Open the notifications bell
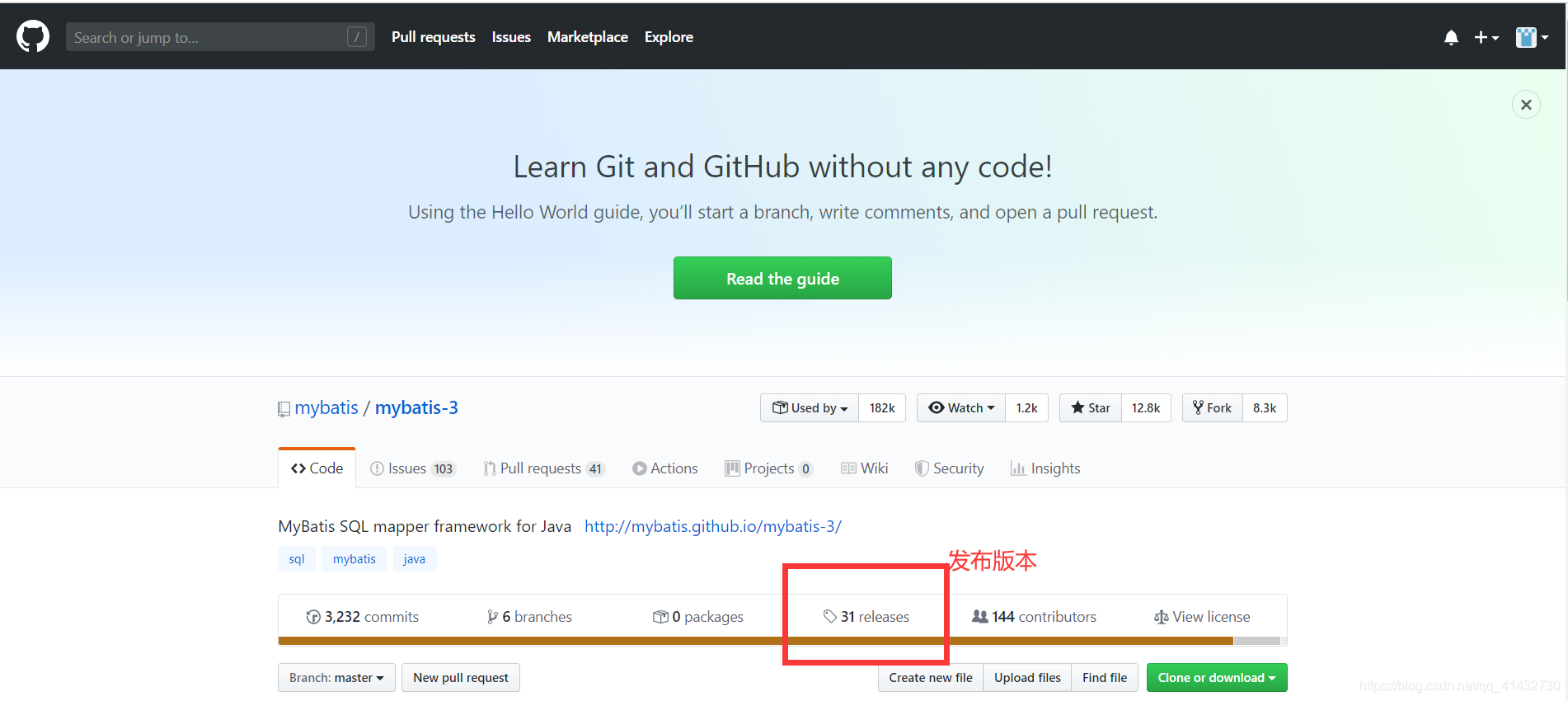This screenshot has width=1568, height=701. (1451, 37)
